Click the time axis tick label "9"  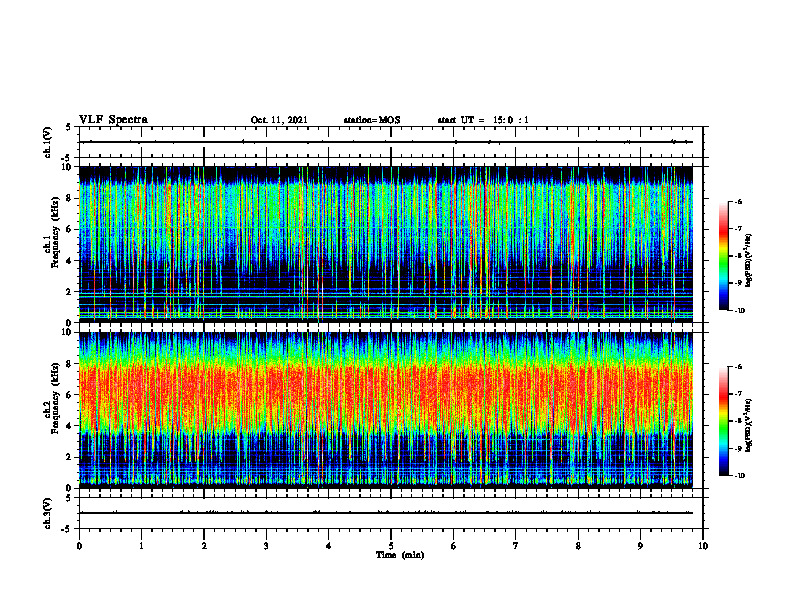640,546
